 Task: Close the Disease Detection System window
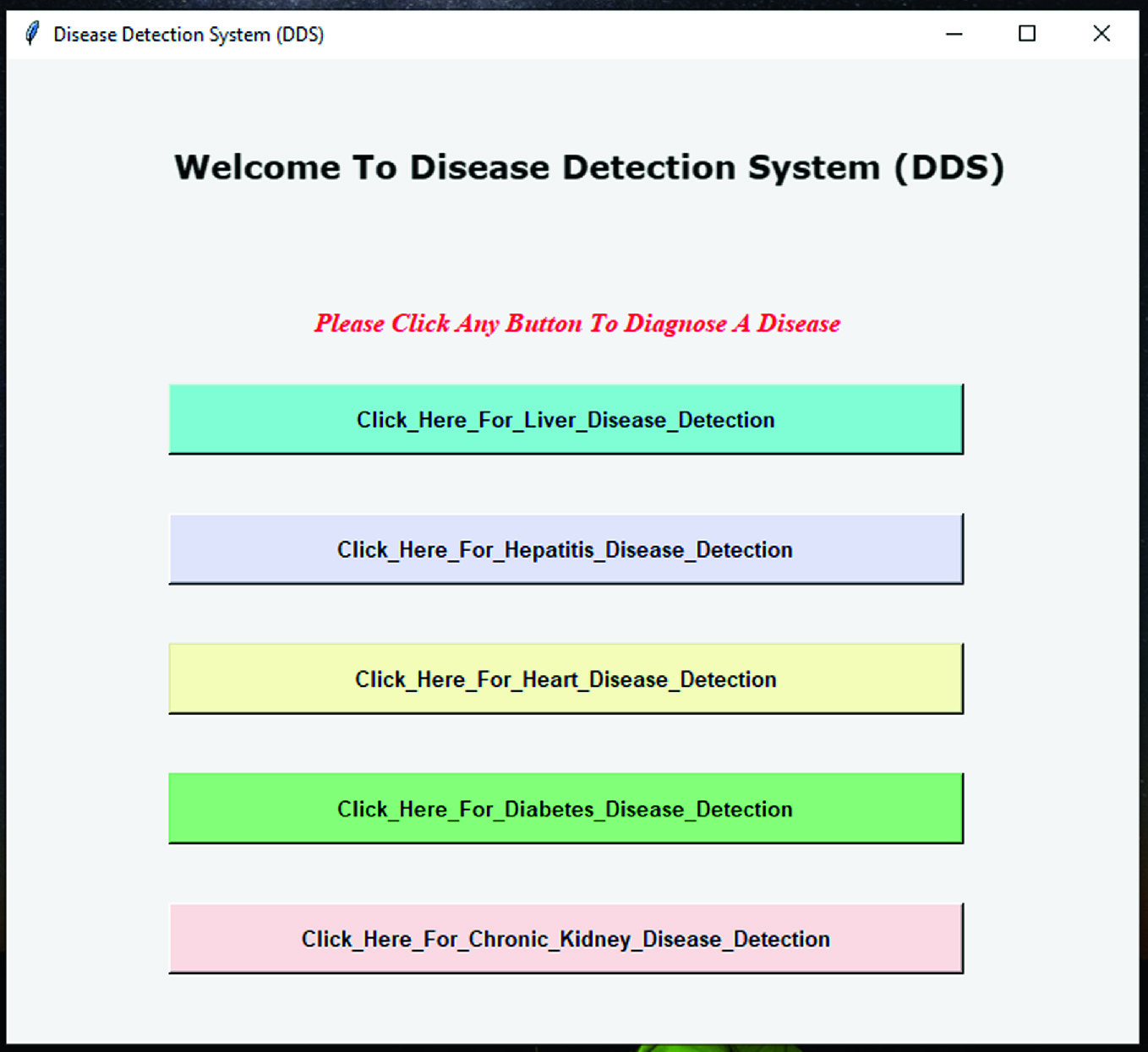click(1101, 34)
